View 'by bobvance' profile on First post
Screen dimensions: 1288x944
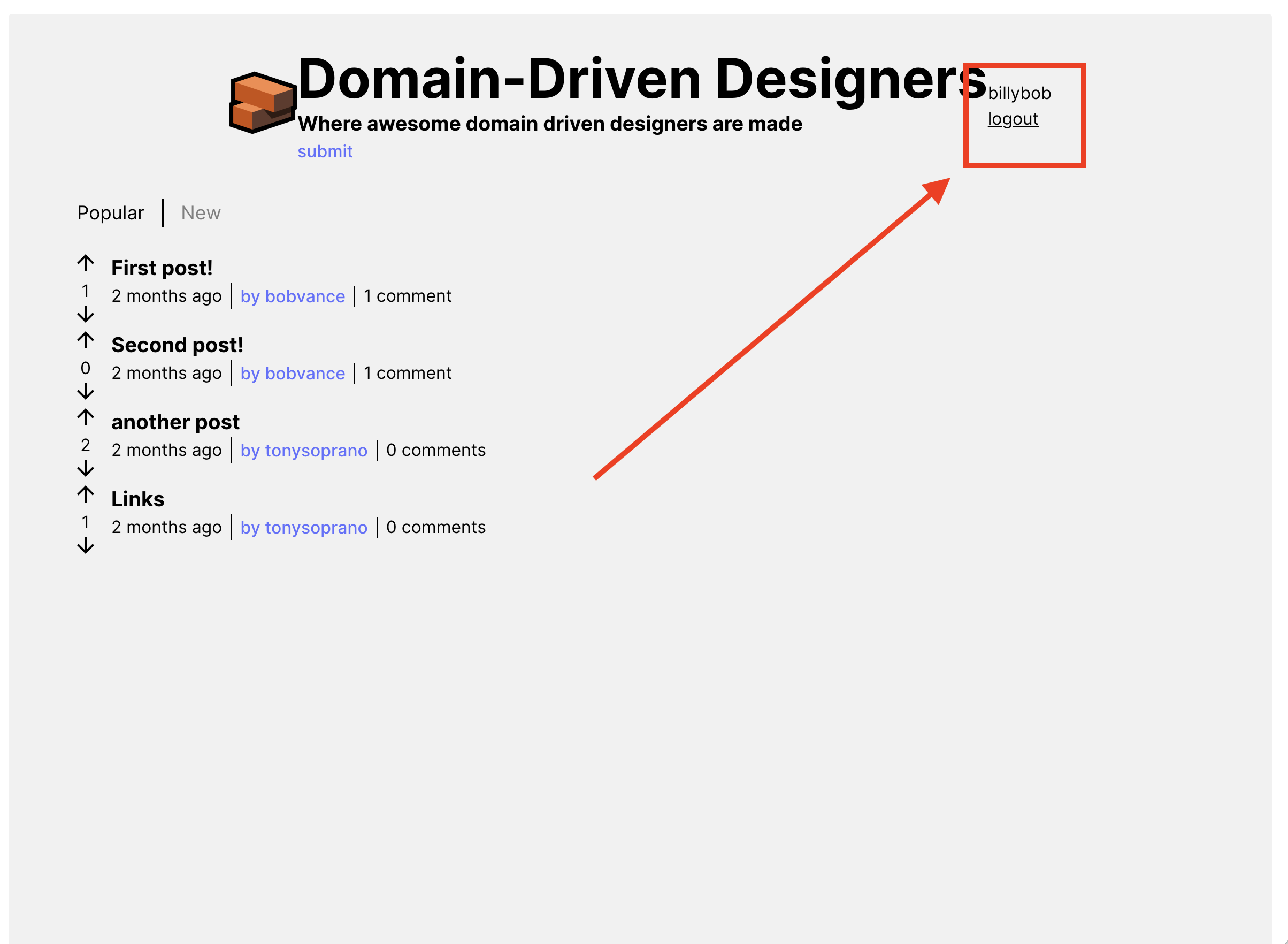click(293, 296)
